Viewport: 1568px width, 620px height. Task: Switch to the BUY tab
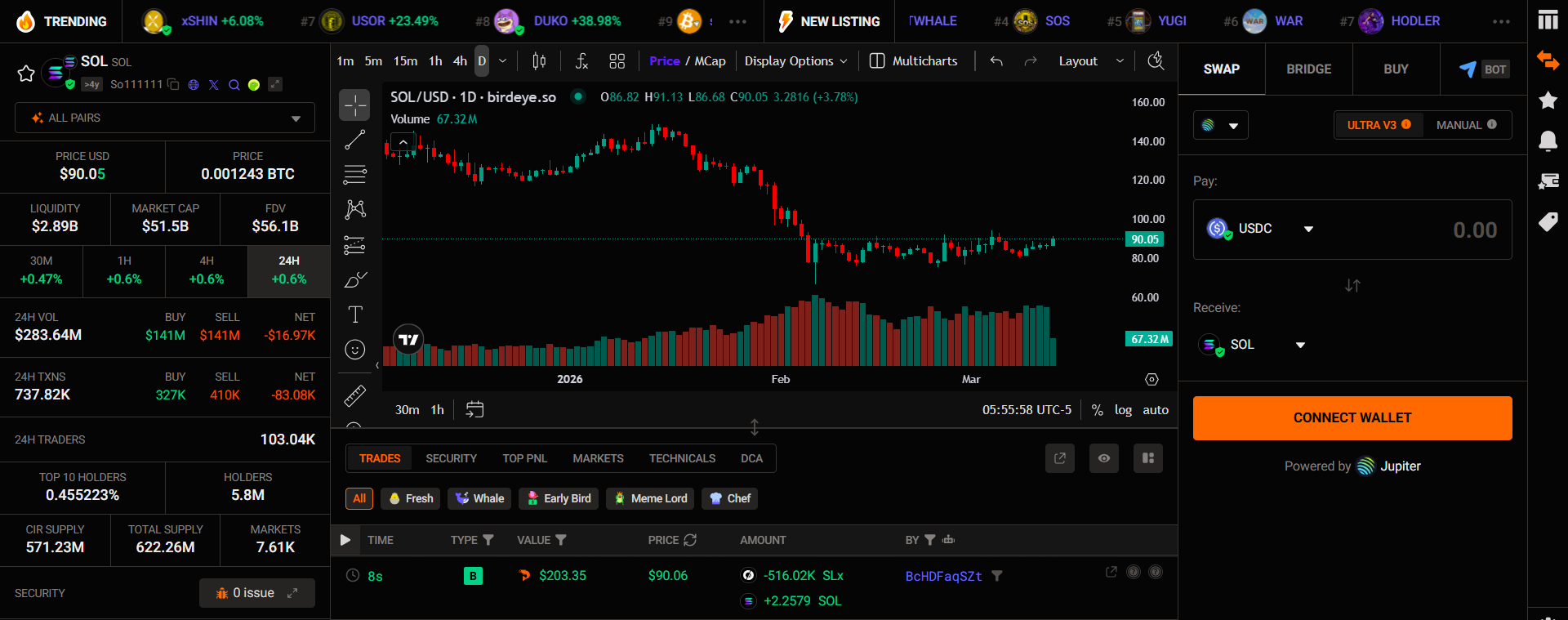[x=1396, y=69]
